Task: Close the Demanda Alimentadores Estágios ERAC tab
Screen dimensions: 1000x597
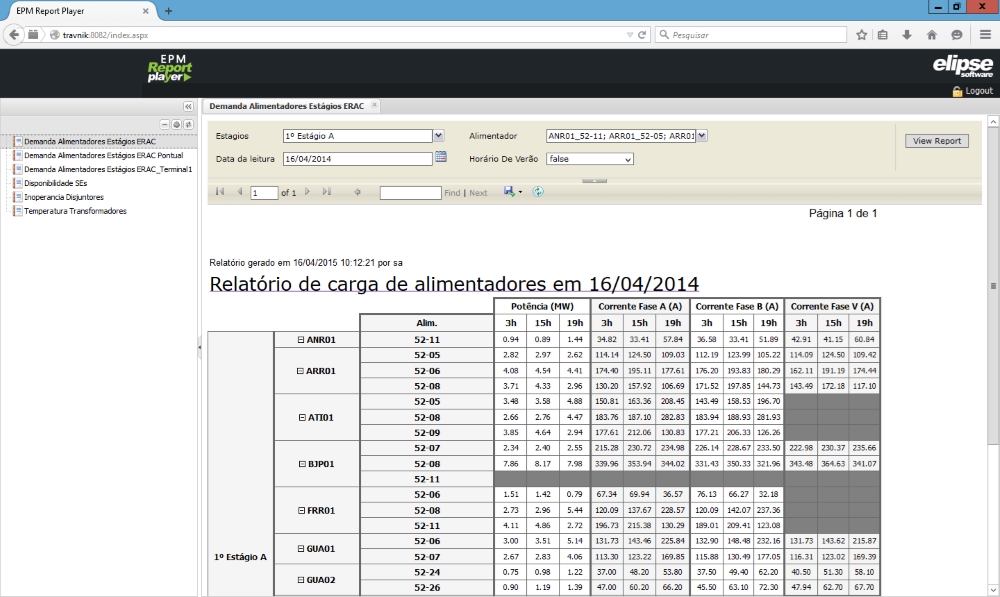Action: pyautogui.click(x=374, y=105)
